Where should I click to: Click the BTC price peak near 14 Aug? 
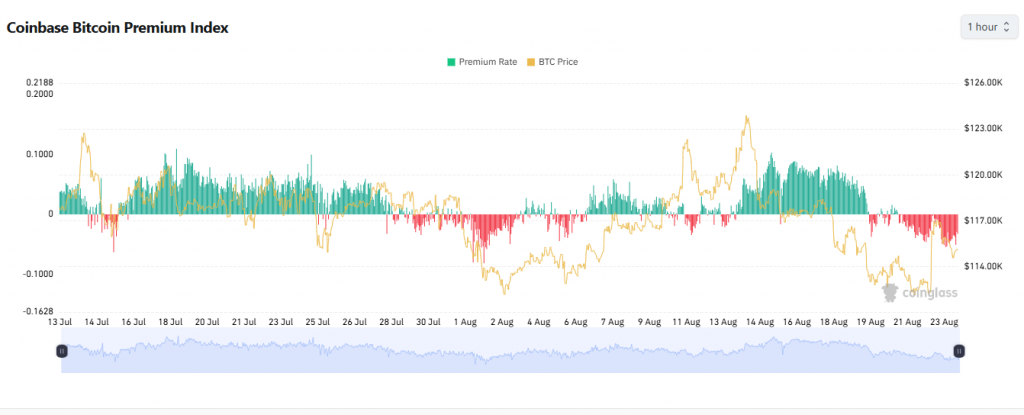click(746, 119)
